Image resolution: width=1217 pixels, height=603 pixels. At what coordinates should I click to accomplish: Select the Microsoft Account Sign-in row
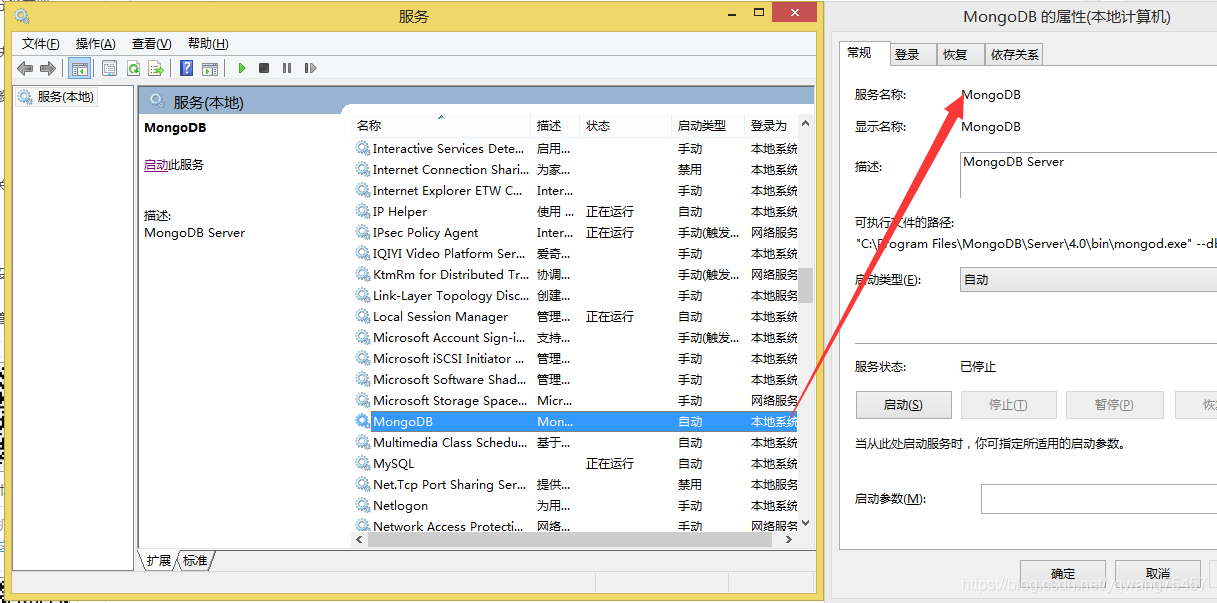[x=577, y=337]
